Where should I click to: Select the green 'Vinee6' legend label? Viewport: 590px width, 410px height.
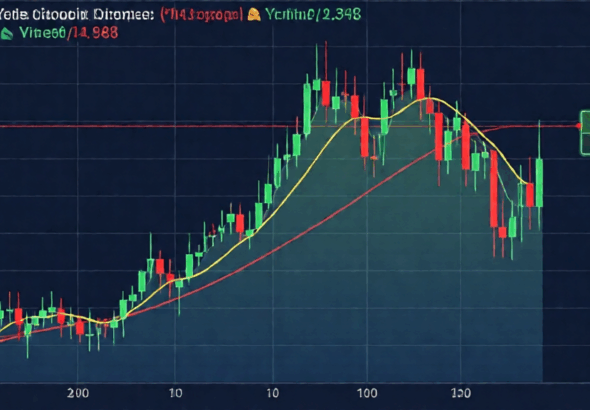pyautogui.click(x=42, y=33)
